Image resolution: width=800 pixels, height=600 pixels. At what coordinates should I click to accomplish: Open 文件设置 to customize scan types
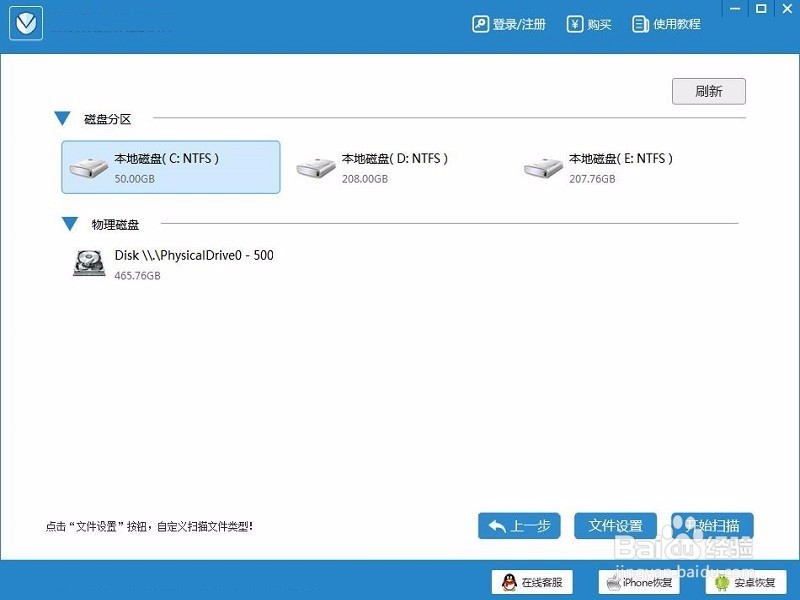(615, 525)
